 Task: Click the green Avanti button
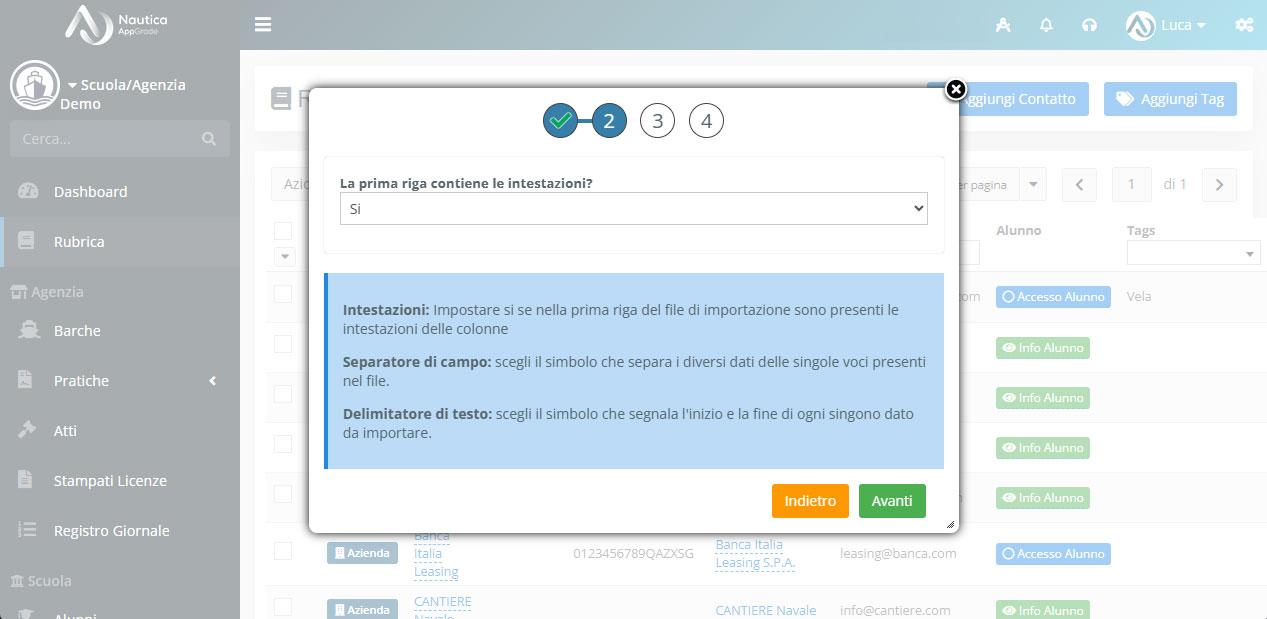[x=892, y=501]
